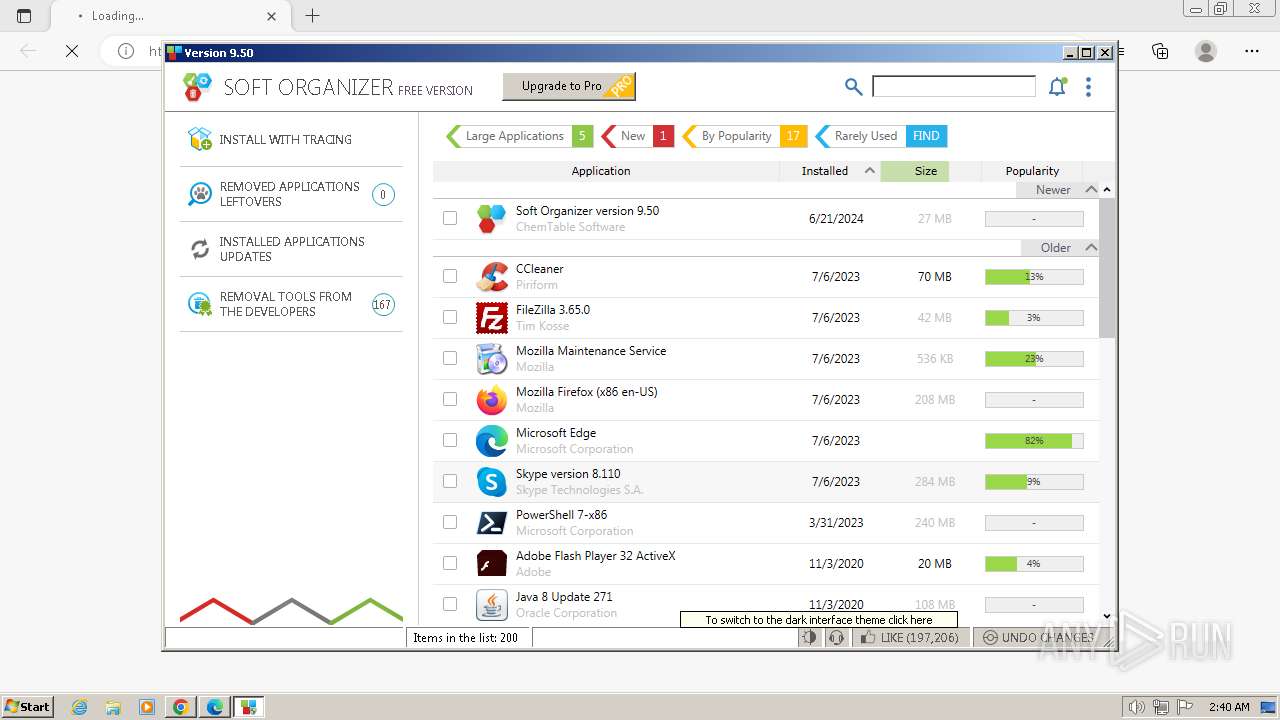Switch to dark interface theme icon
Screen dimensions: 1280x720
coord(809,637)
